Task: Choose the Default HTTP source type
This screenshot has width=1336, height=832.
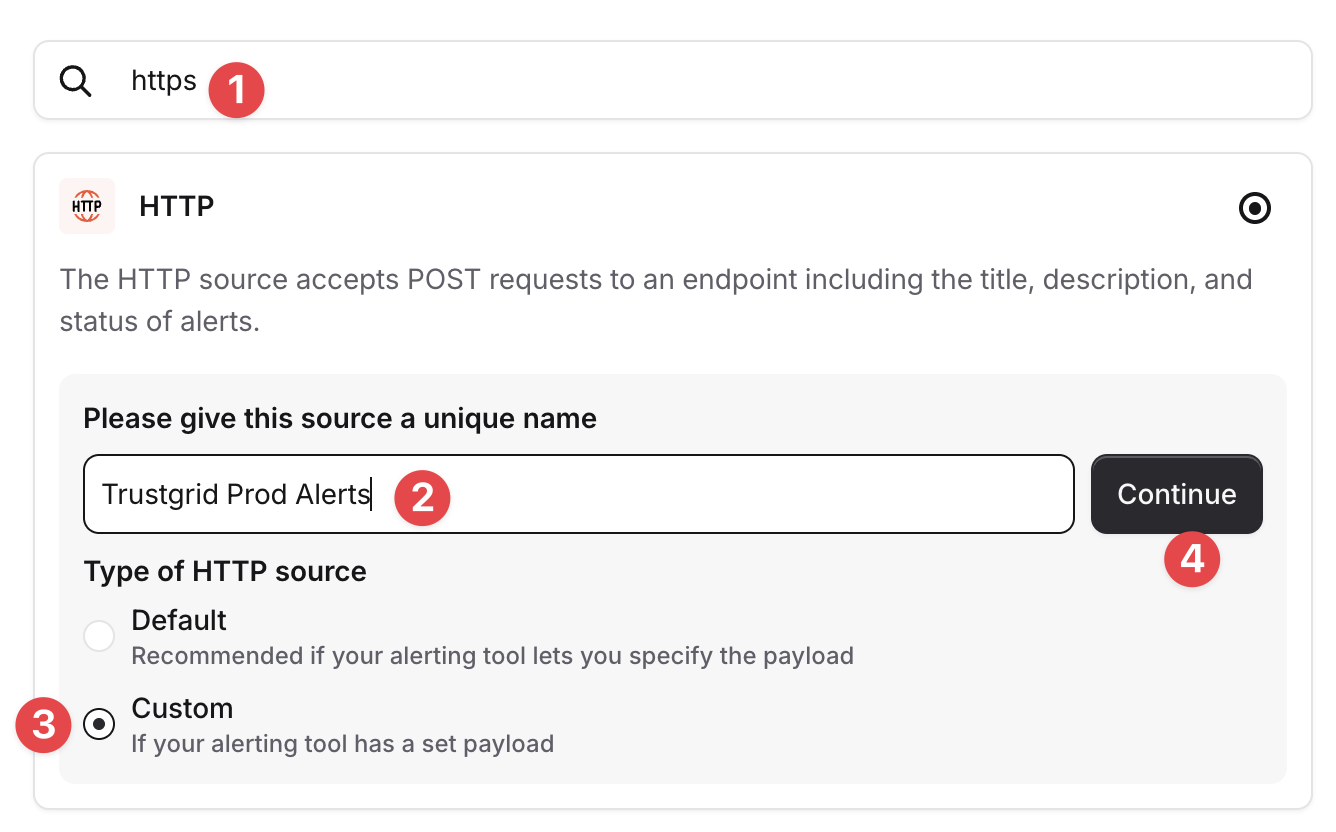Action: (x=99, y=636)
